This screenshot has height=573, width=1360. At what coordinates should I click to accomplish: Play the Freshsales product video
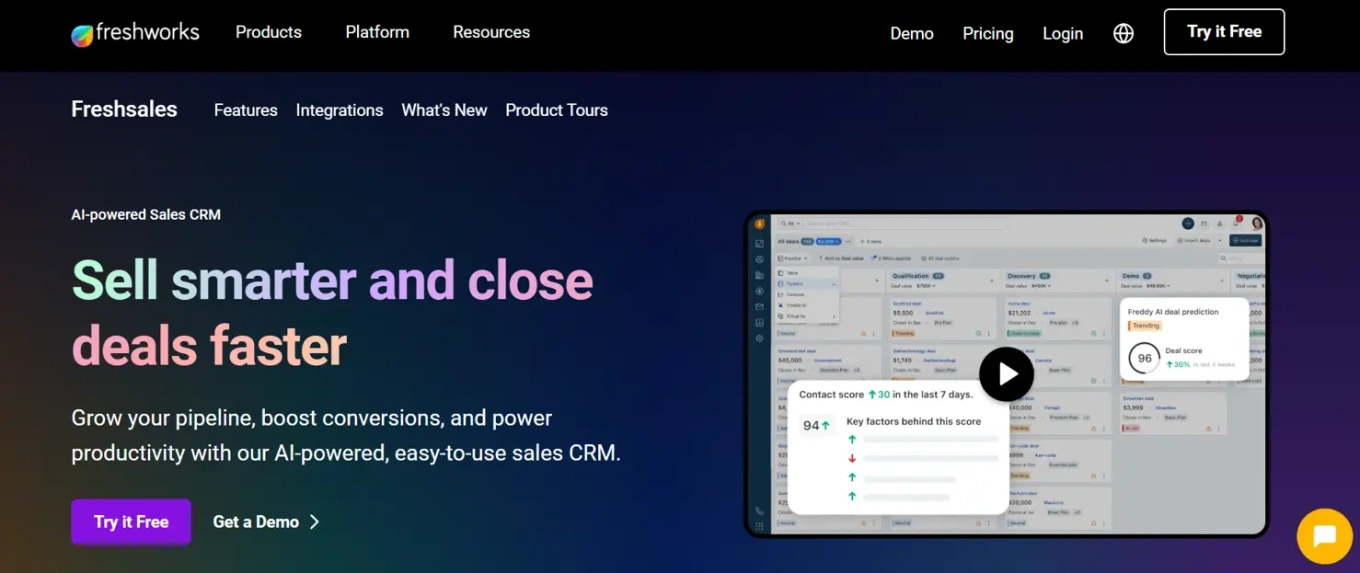(1006, 374)
